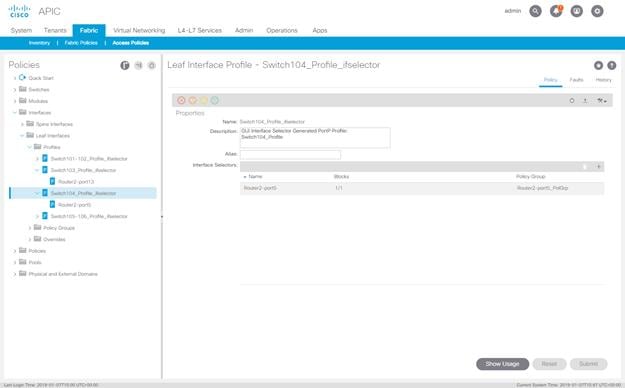The width and height of the screenshot is (625, 388).
Task: Click the Switches folder icon
Action: tap(23, 89)
